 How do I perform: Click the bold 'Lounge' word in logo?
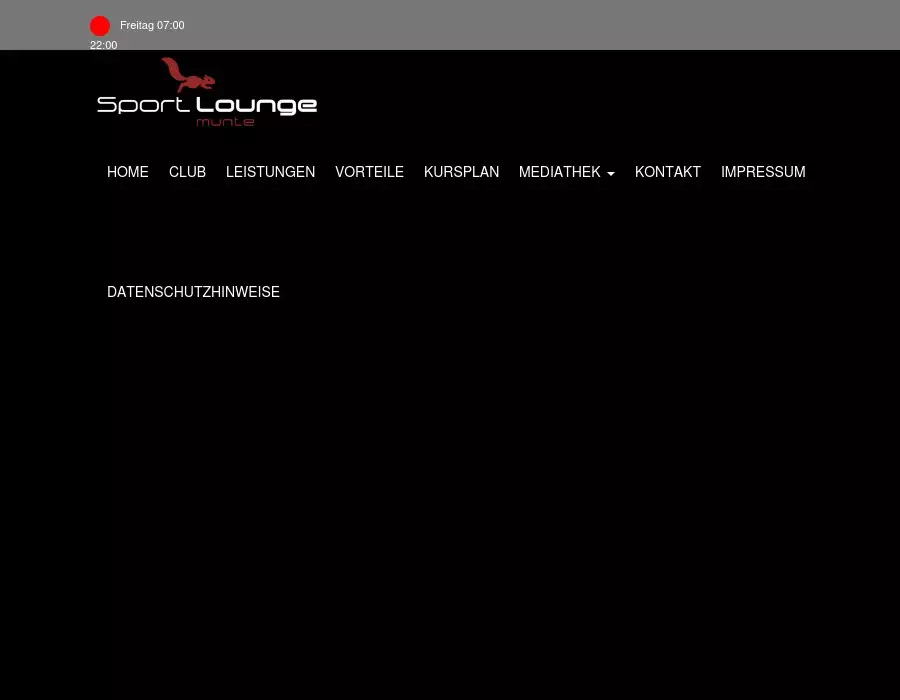[x=256, y=105]
